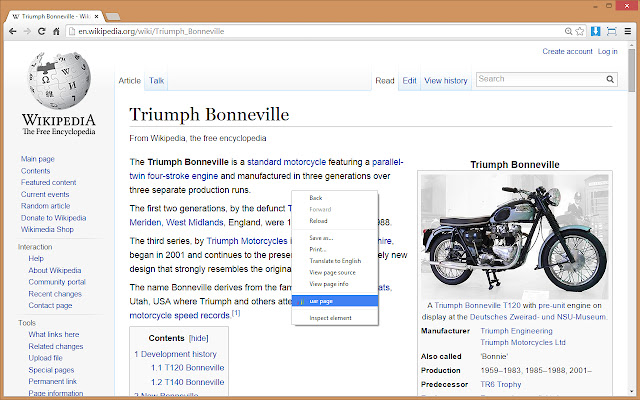
Task: Click the blue download extension icon
Action: (596, 31)
